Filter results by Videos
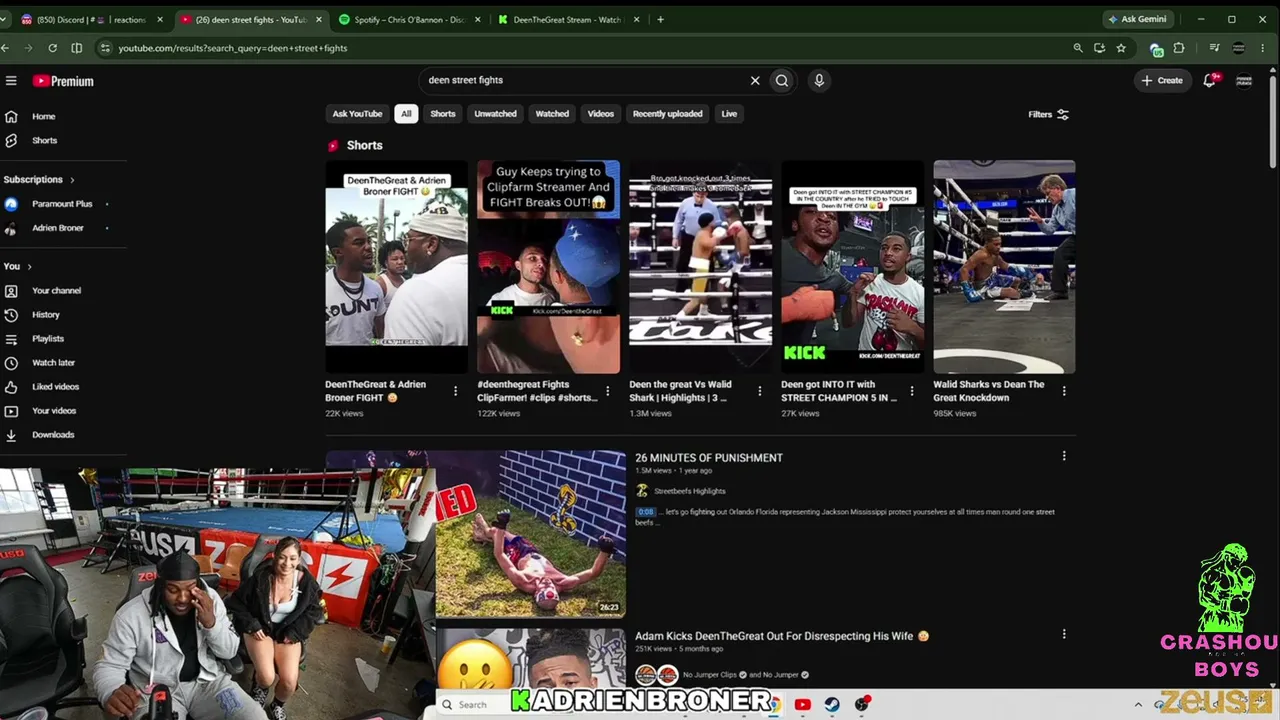This screenshot has height=720, width=1280. 601,114
